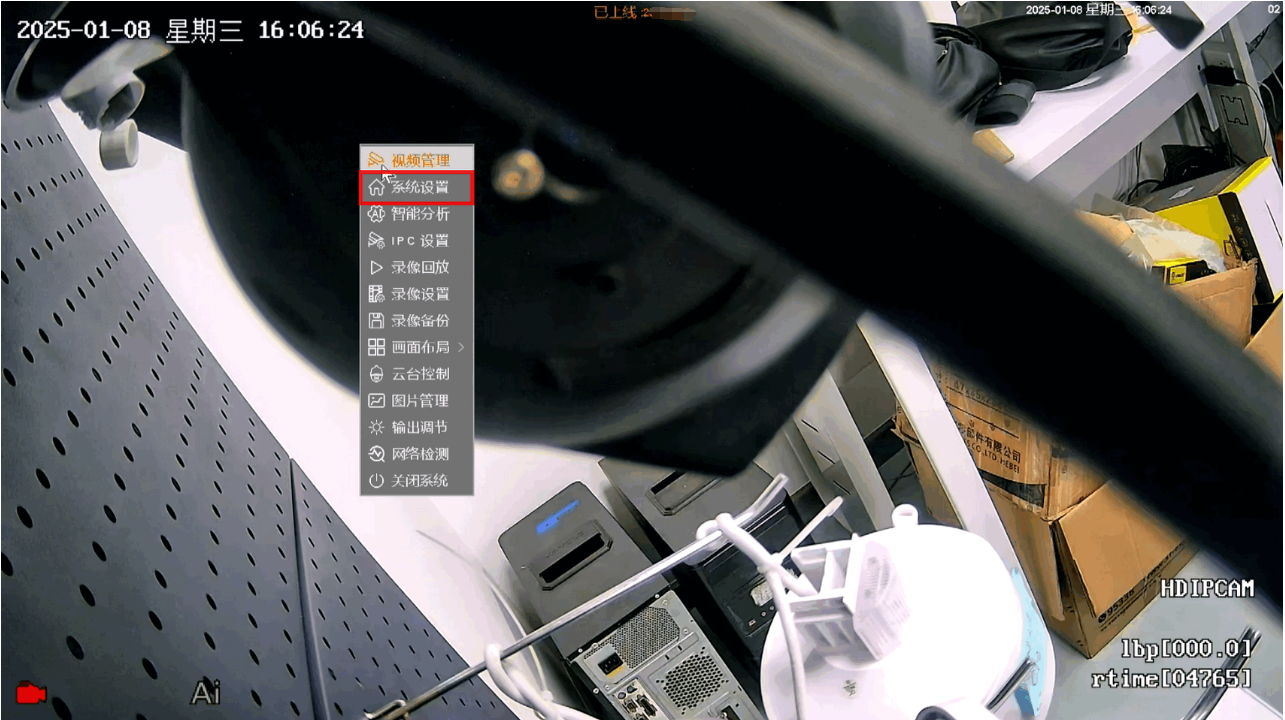Click the large date-time overlay 2025-01-08
Viewport: 1285px width, 720px height.
tap(190, 30)
